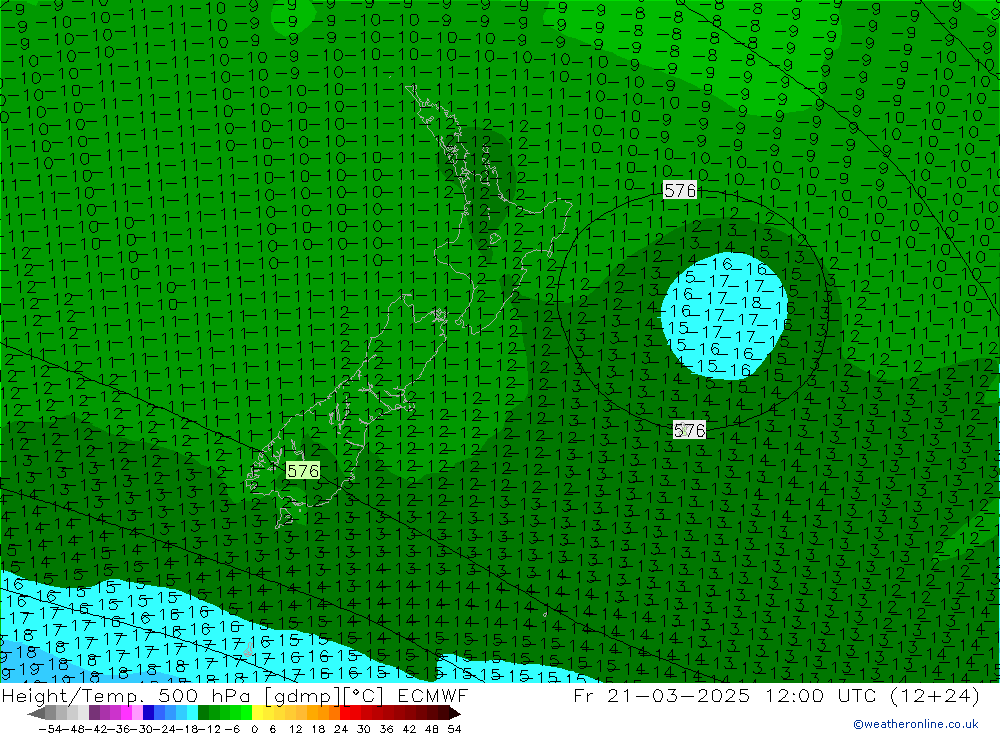
Task: Click the 36 legend value
Action: [386, 728]
